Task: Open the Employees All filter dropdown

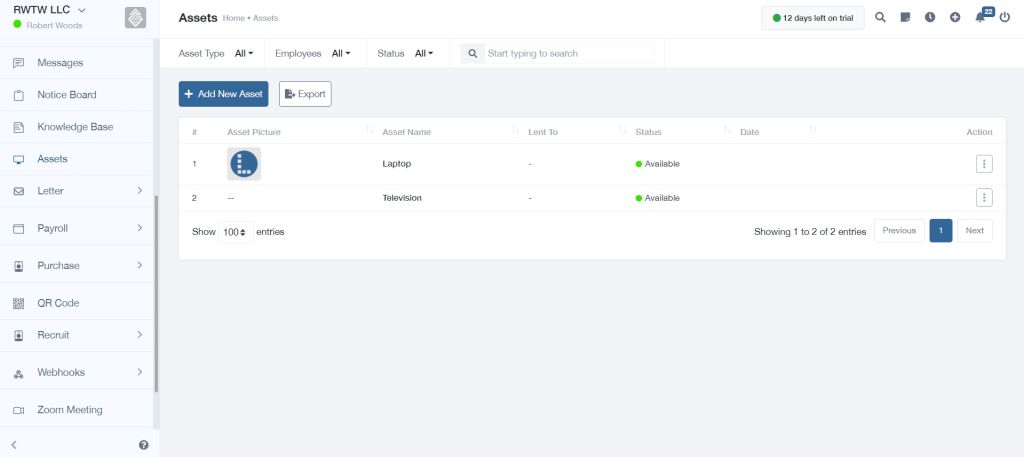Action: click(341, 54)
